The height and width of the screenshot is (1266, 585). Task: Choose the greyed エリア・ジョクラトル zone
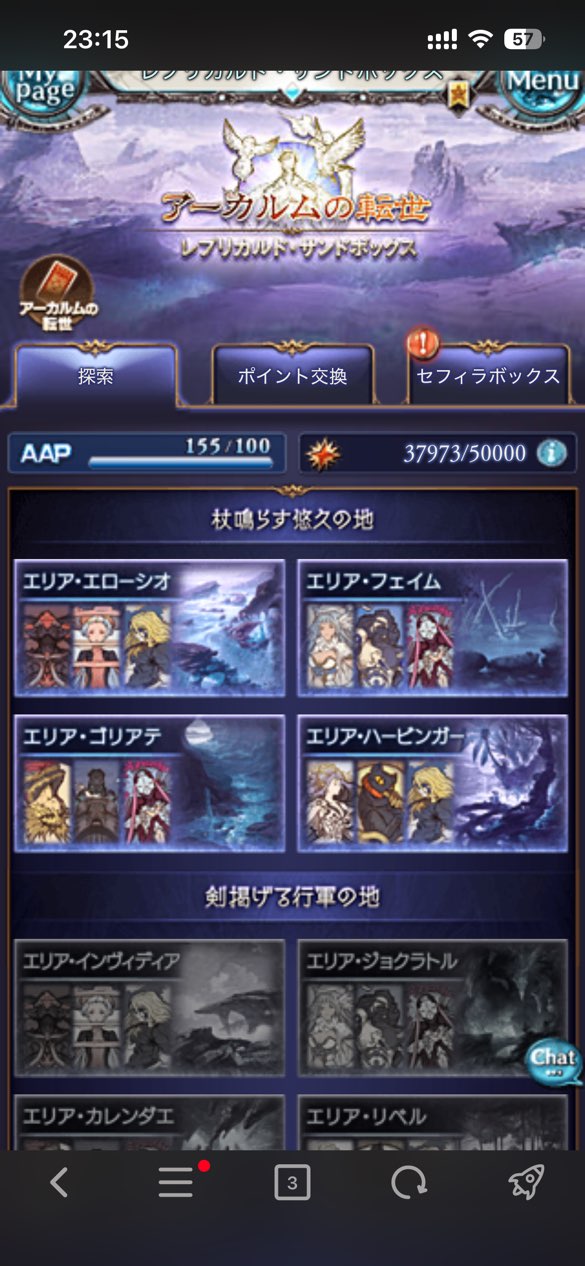(433, 1007)
